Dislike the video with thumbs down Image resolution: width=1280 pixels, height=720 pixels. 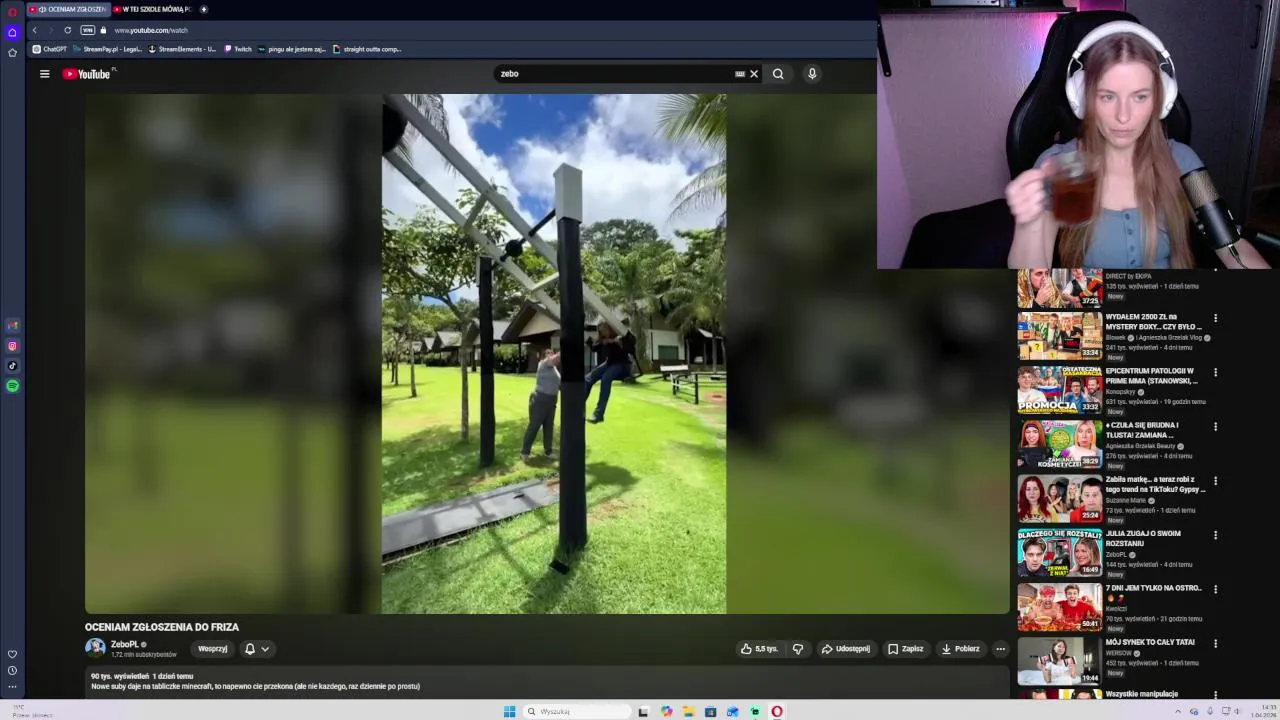798,649
